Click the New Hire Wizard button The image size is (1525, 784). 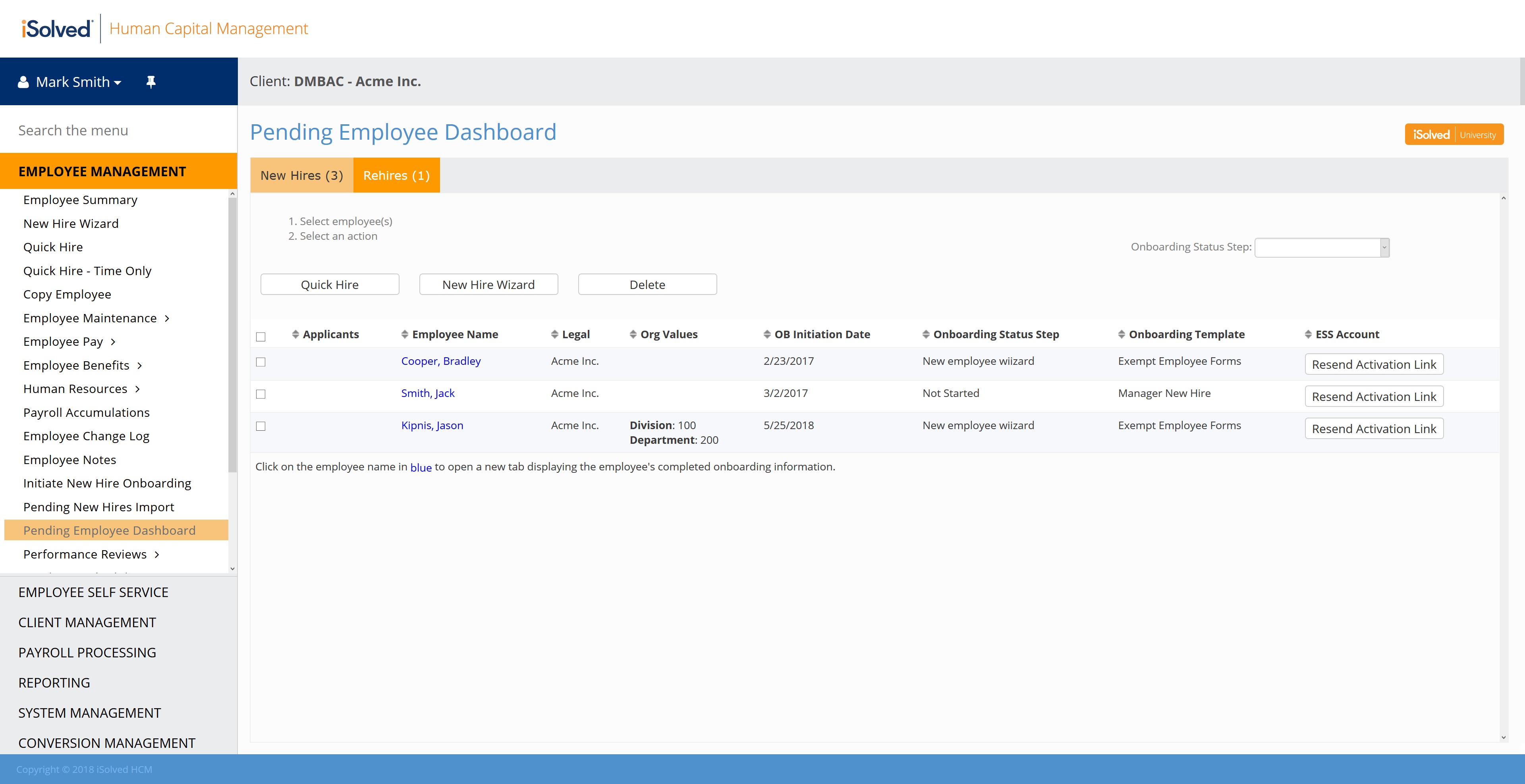488,285
